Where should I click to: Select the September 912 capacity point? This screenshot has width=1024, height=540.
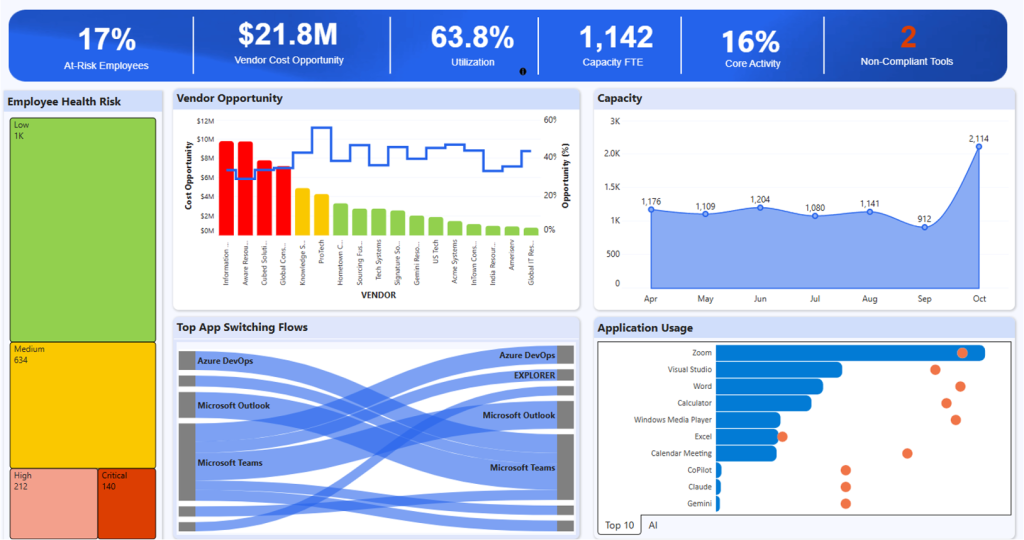tap(924, 228)
